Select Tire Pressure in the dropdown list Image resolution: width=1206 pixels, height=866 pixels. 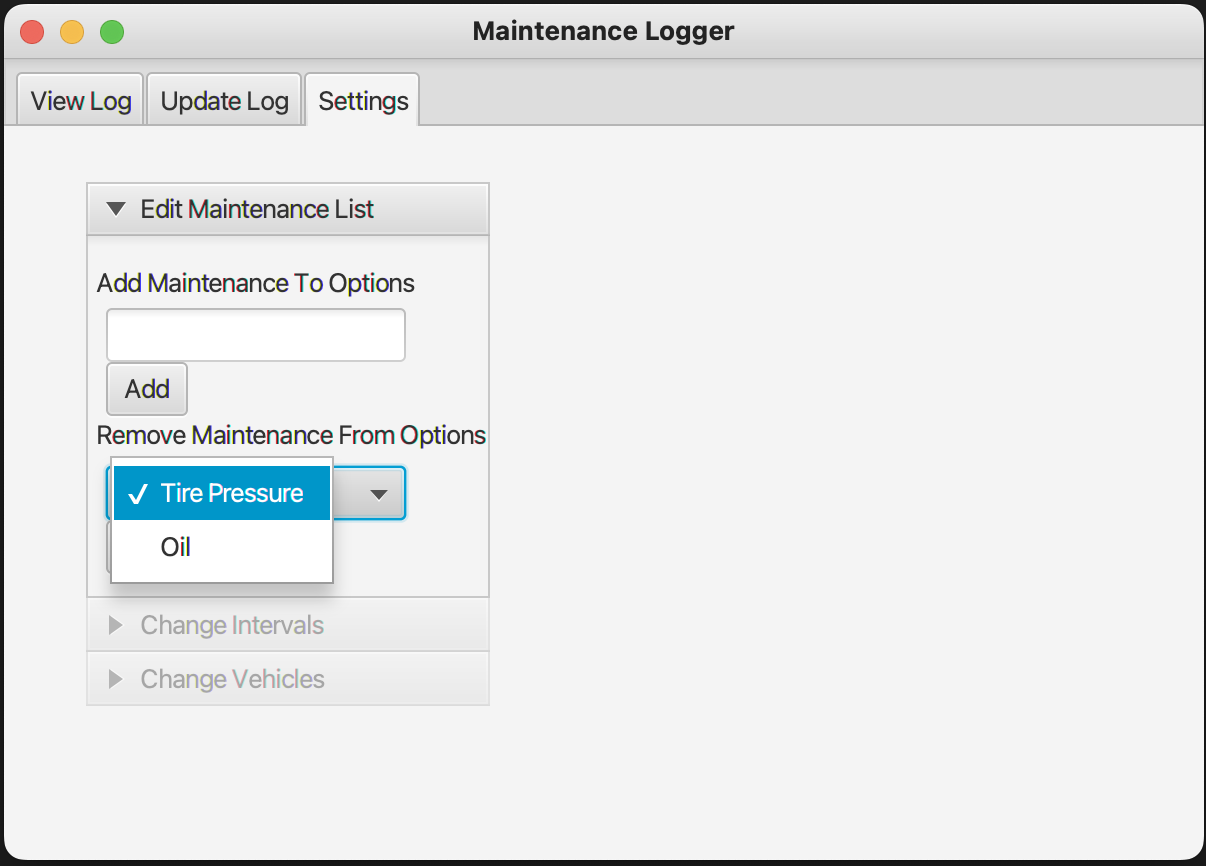(x=230, y=492)
